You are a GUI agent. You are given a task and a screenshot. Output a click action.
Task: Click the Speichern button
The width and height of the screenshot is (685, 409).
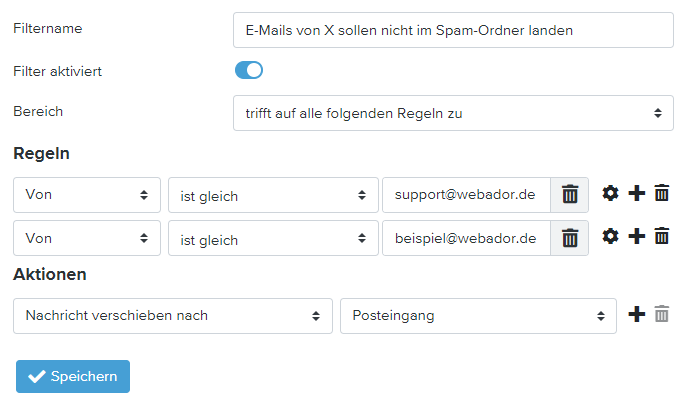point(73,376)
